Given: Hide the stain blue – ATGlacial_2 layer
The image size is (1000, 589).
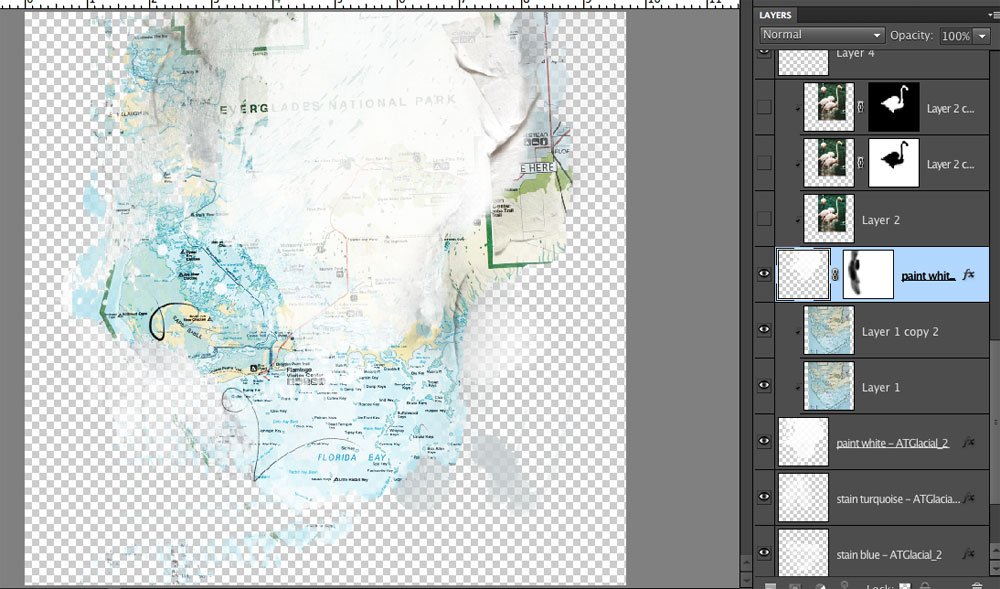Looking at the screenshot, I should click(x=763, y=553).
